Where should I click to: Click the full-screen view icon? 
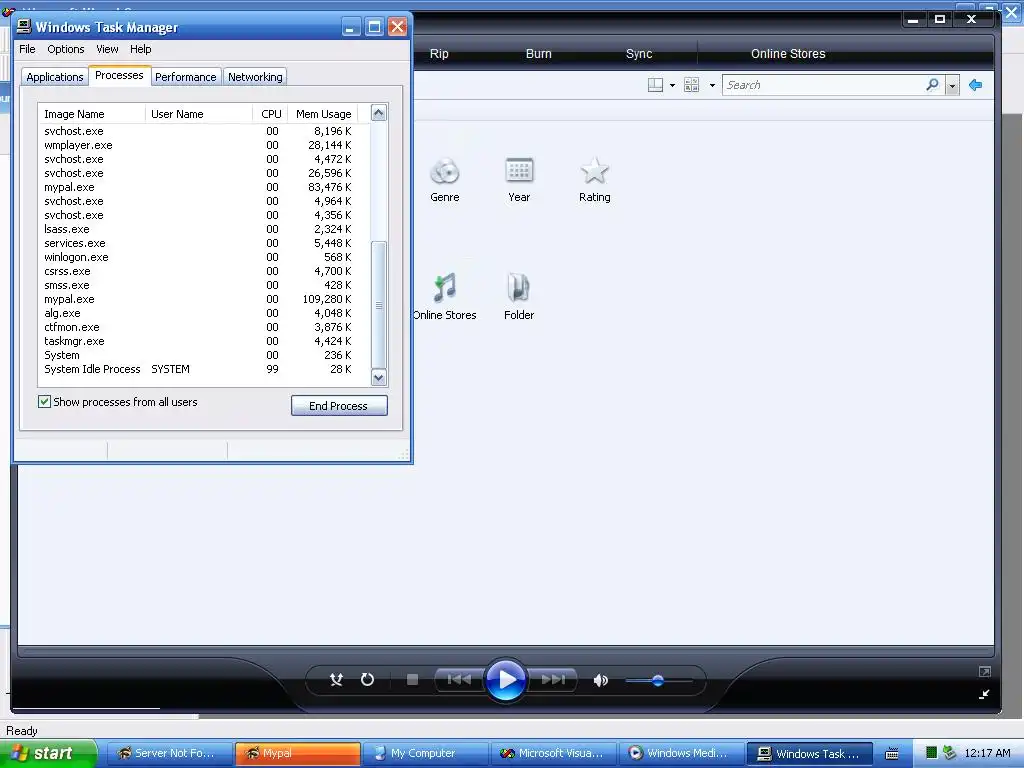[x=985, y=671]
